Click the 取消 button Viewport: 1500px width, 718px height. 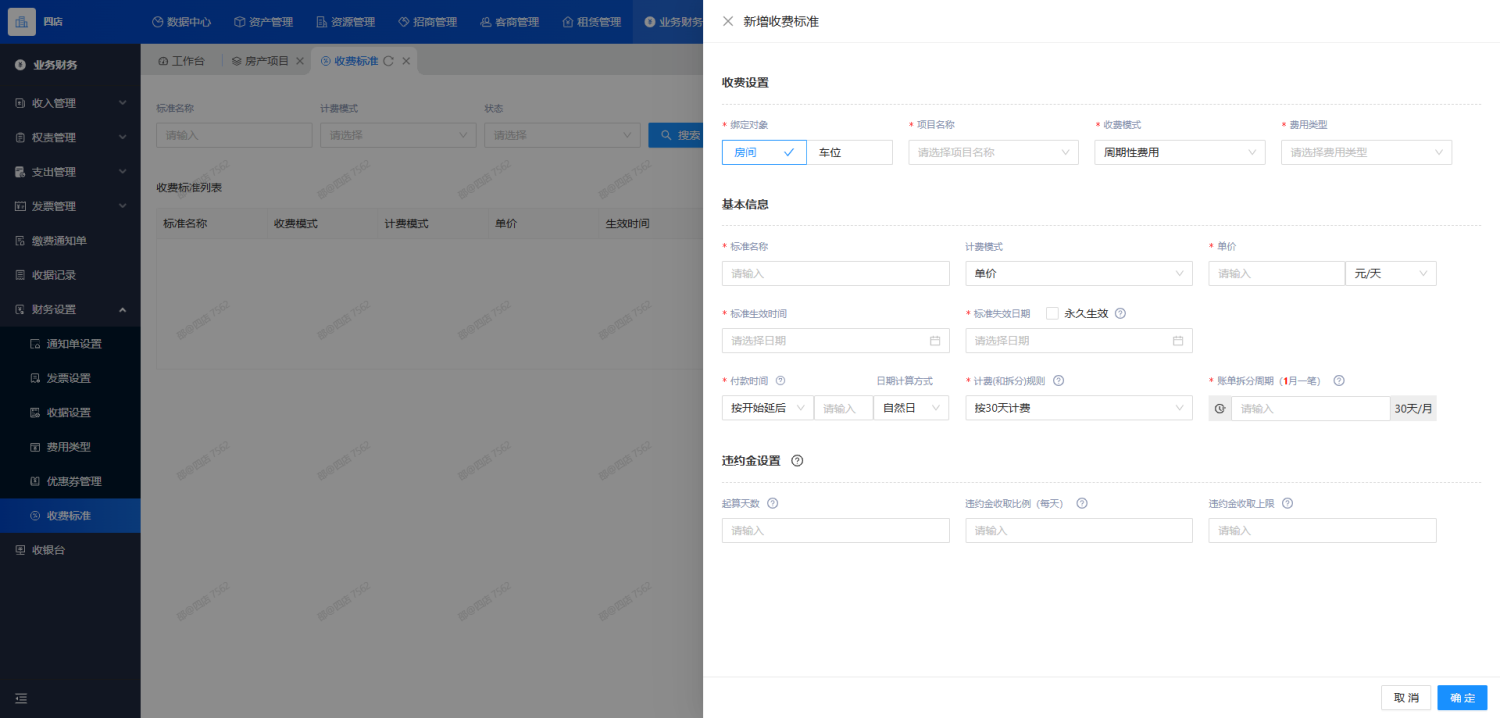pos(1406,698)
